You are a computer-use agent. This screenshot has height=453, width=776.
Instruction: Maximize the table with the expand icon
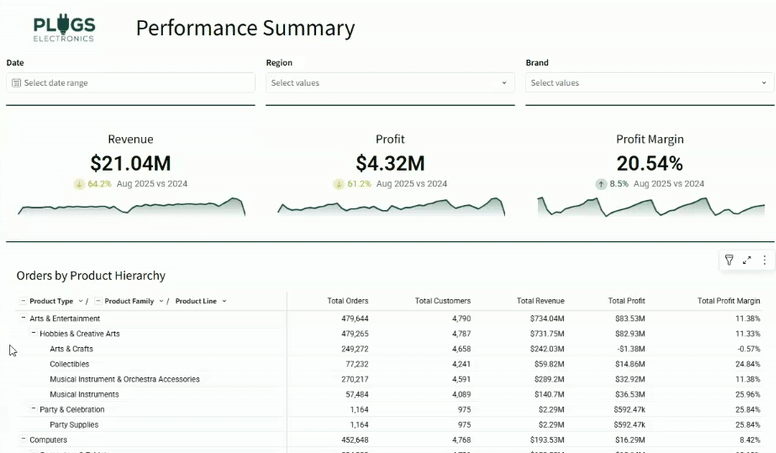(x=747, y=260)
